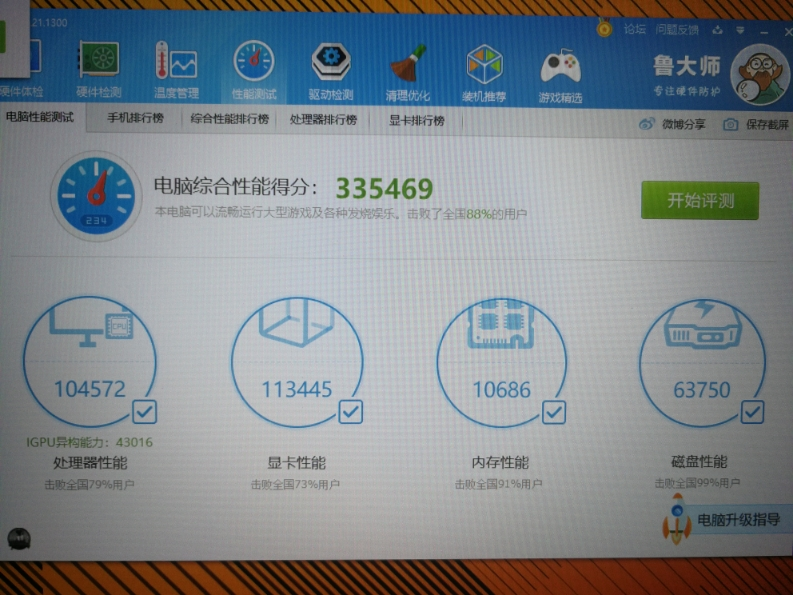Screen dimensions: 793x595
Task: Click the 显卡性能 label
Action: click(x=297, y=463)
